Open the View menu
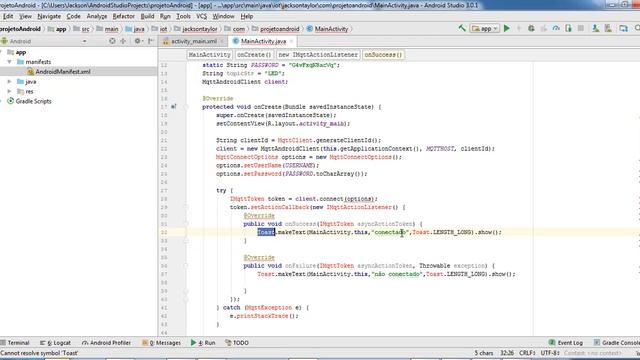 25,16
